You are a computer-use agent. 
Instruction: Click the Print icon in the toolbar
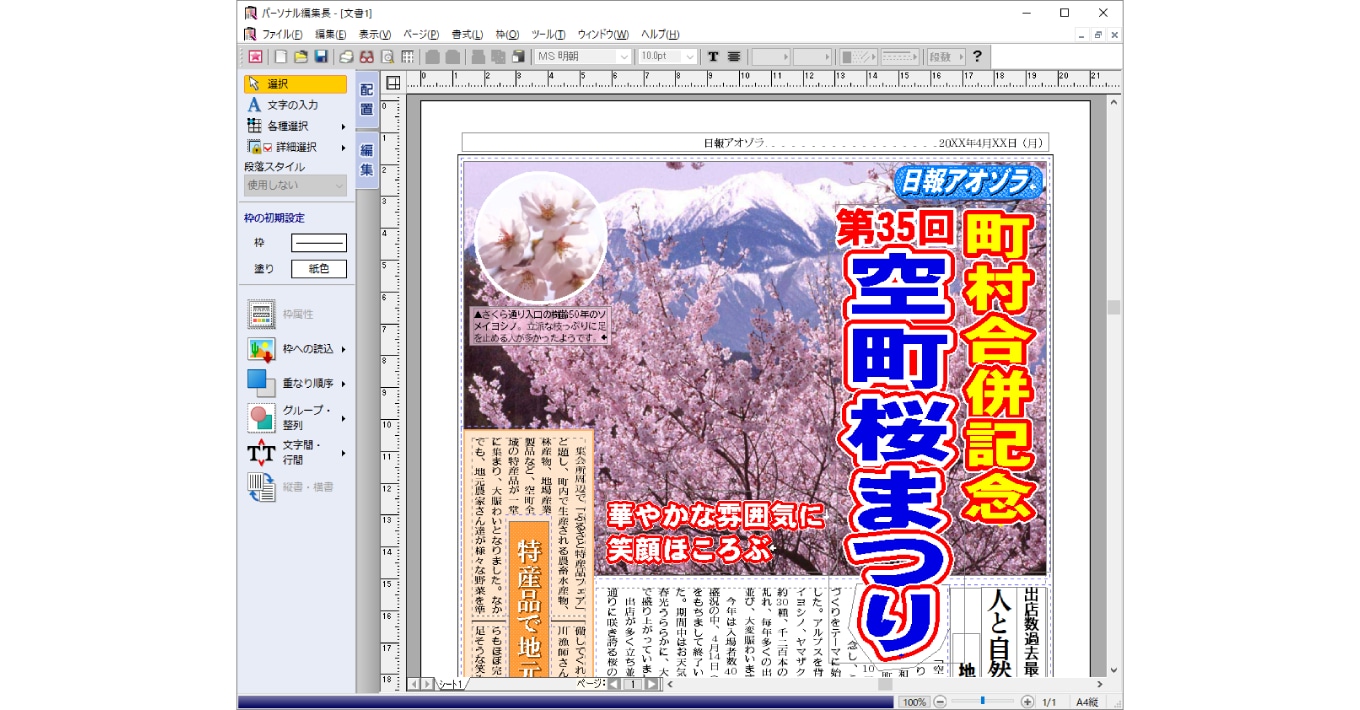click(344, 57)
